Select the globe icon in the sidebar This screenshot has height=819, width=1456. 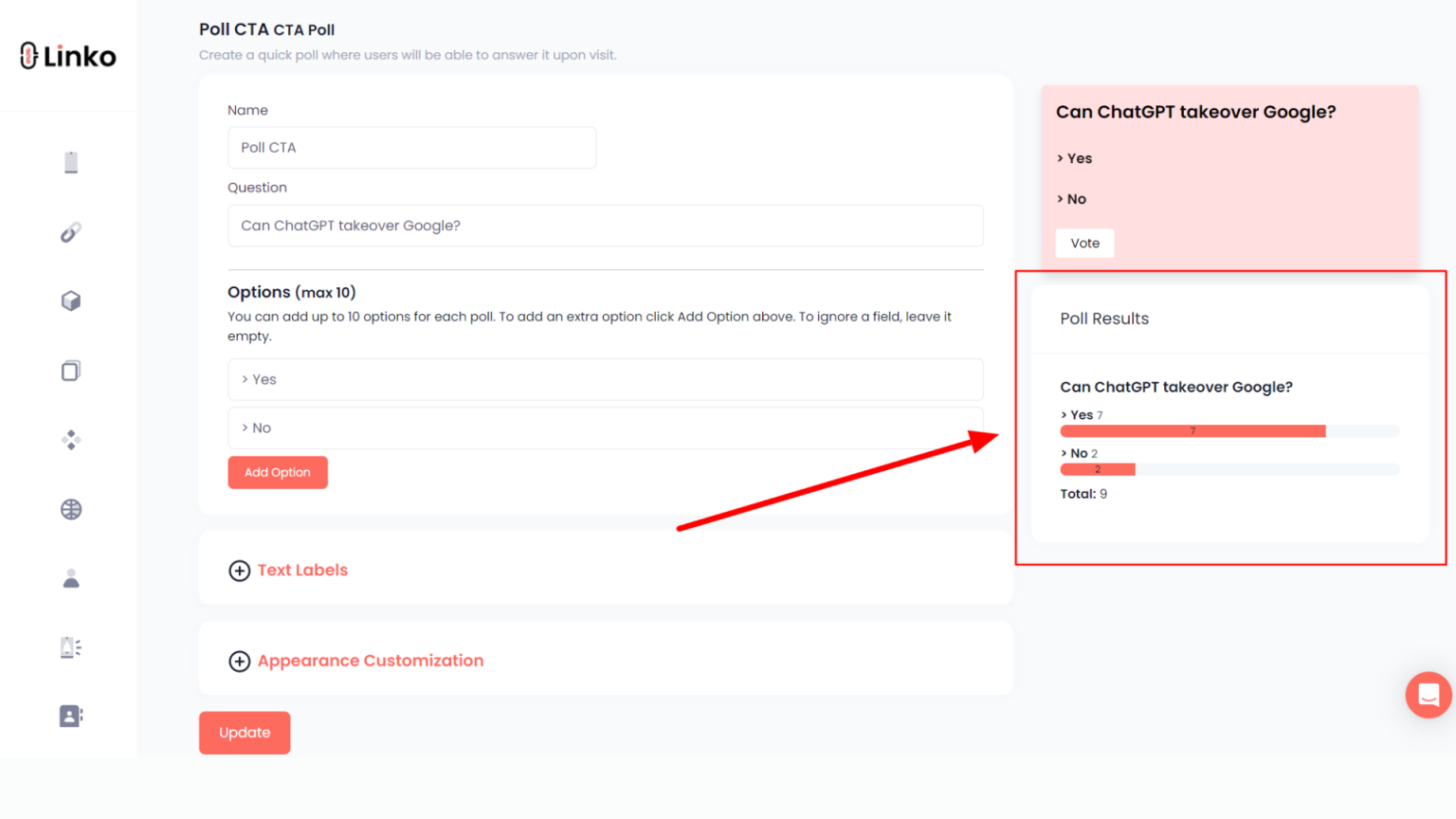pyautogui.click(x=70, y=509)
